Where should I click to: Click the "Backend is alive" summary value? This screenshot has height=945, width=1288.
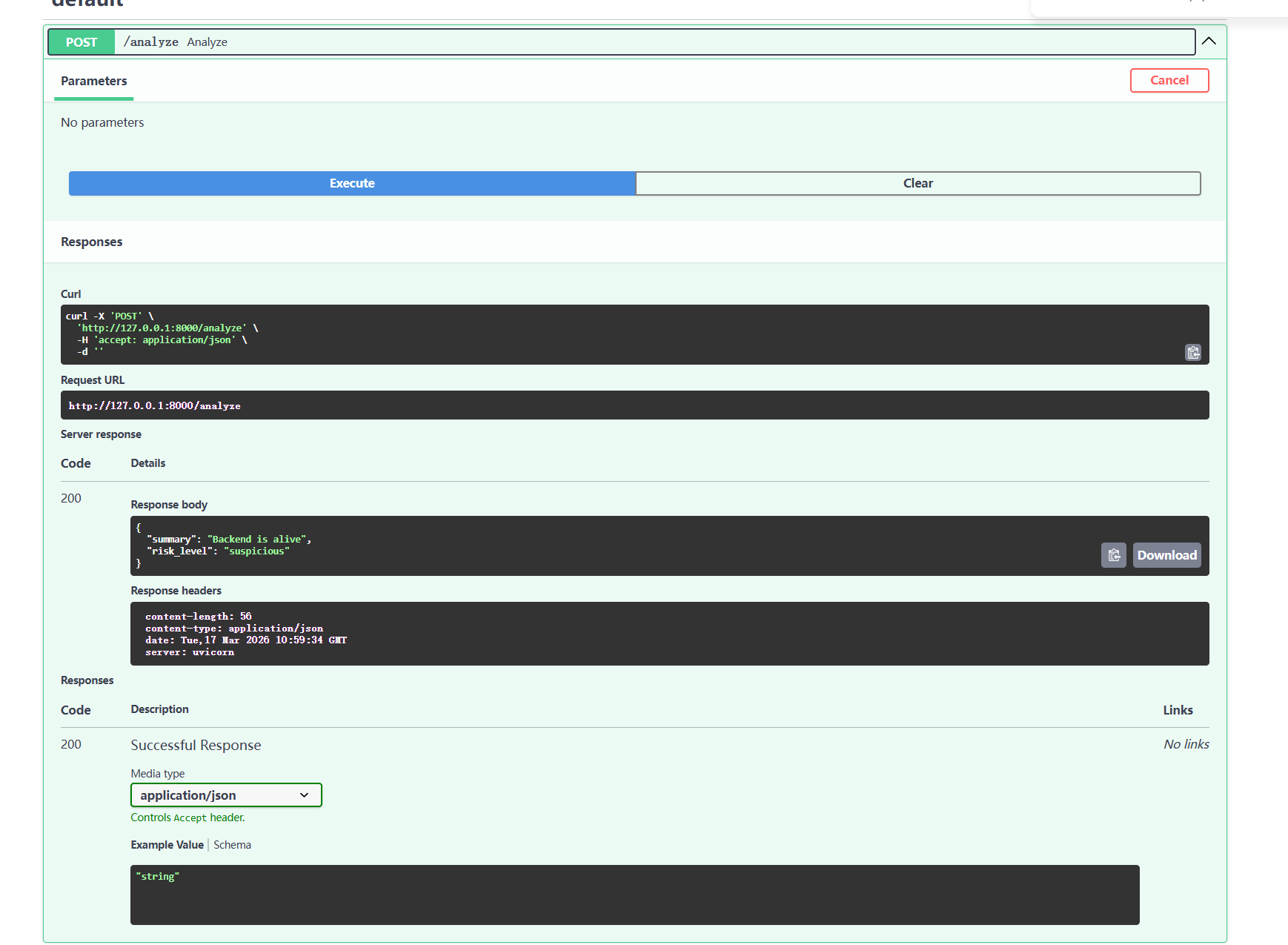pos(256,540)
